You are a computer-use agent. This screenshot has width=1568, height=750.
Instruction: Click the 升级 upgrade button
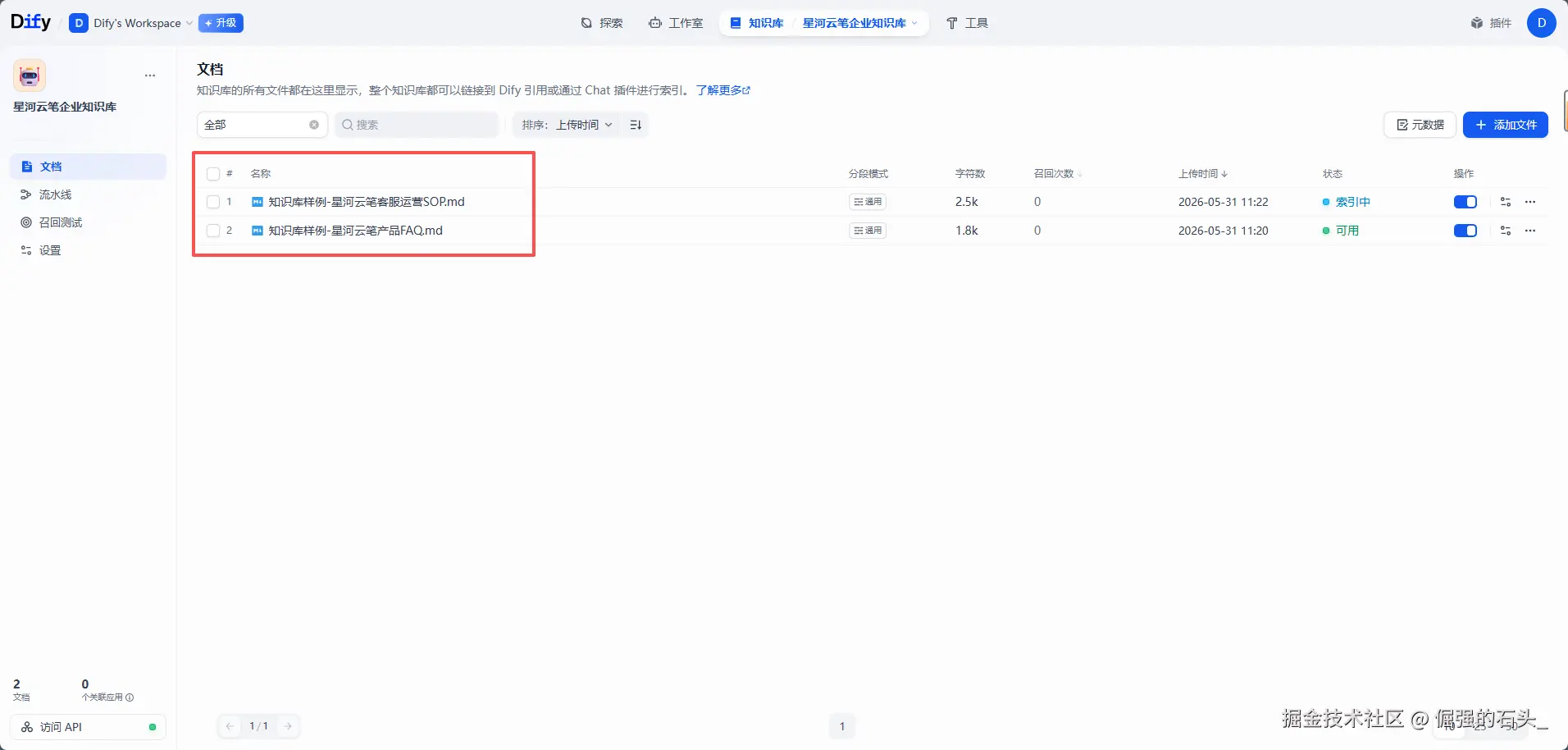tap(221, 23)
